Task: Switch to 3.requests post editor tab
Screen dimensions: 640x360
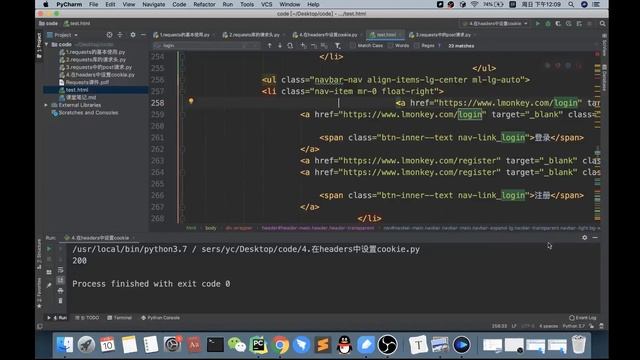Action: coord(442,35)
